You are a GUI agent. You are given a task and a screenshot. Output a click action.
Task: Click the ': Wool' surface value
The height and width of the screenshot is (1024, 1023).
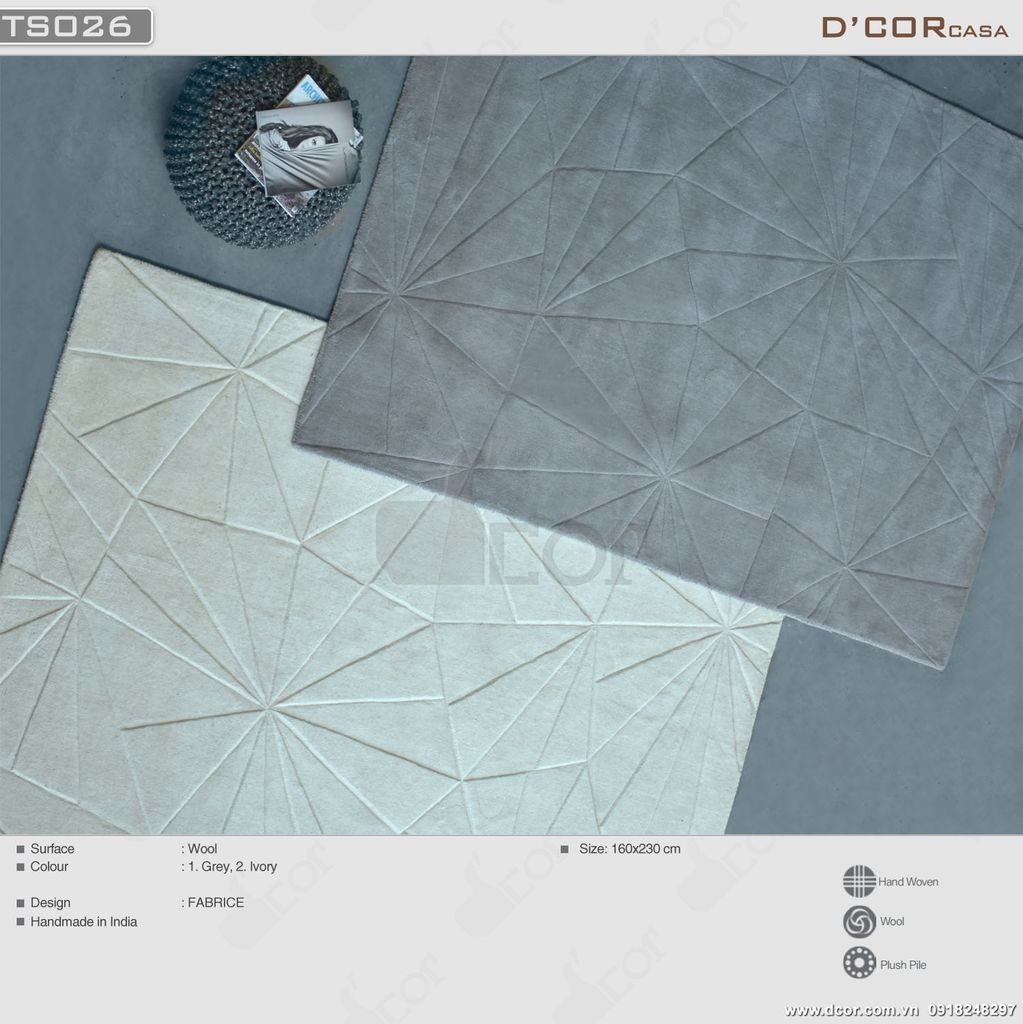click(x=199, y=848)
